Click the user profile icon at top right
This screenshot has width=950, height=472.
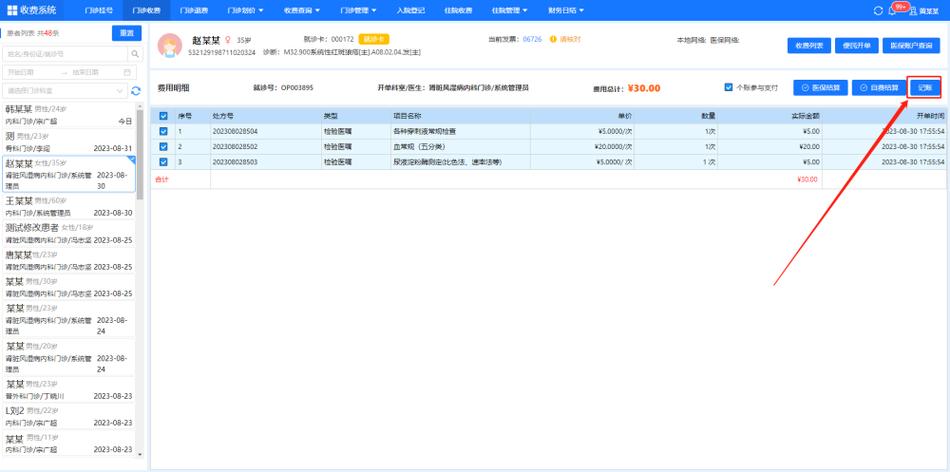coord(913,11)
